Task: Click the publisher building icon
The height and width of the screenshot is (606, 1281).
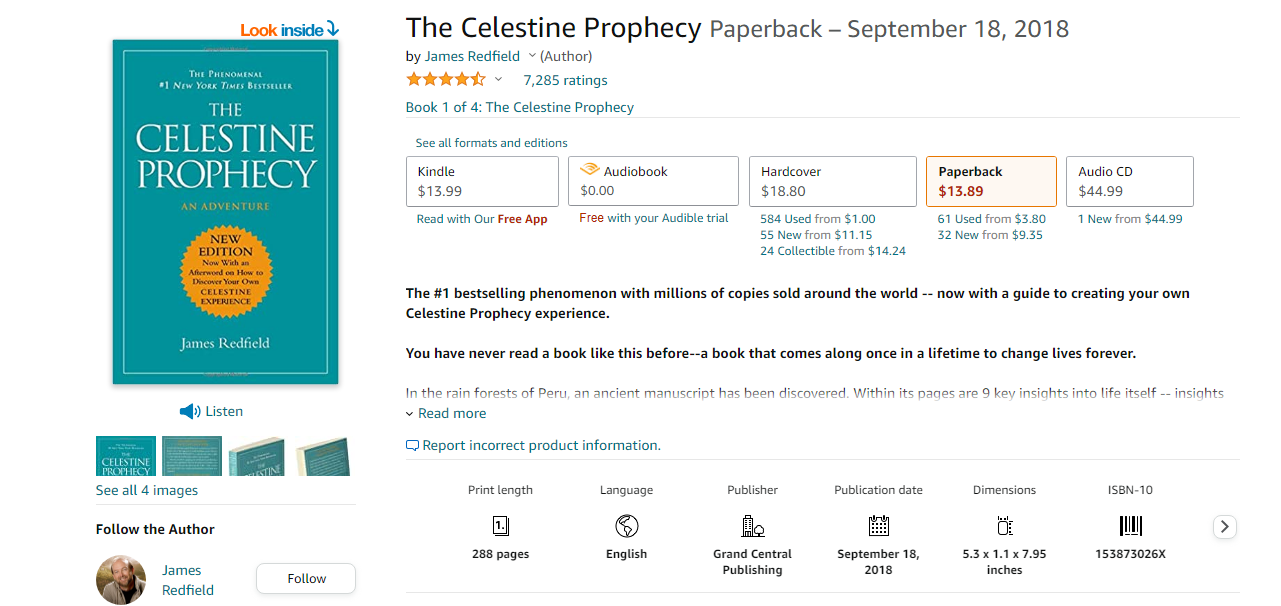Action: click(752, 526)
